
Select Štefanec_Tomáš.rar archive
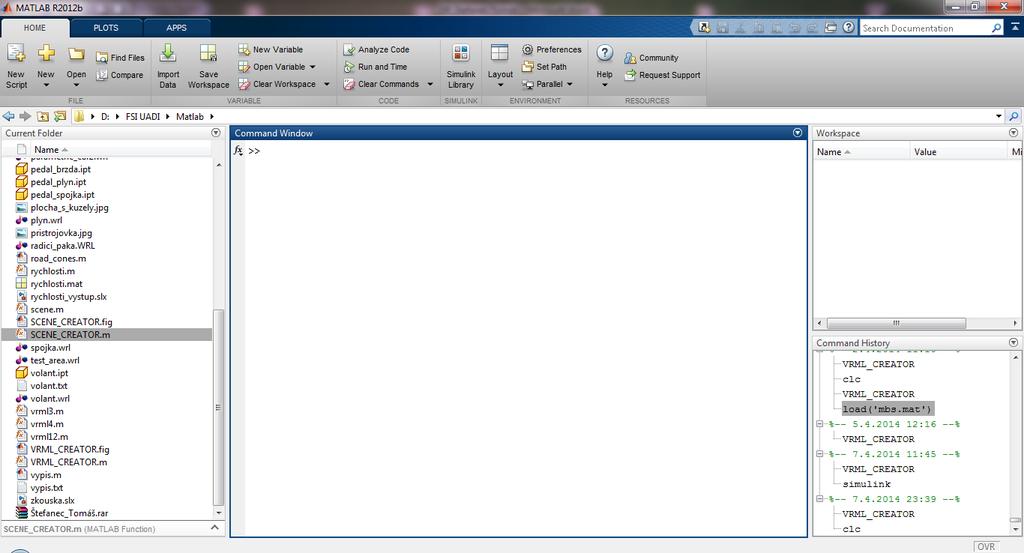69,513
